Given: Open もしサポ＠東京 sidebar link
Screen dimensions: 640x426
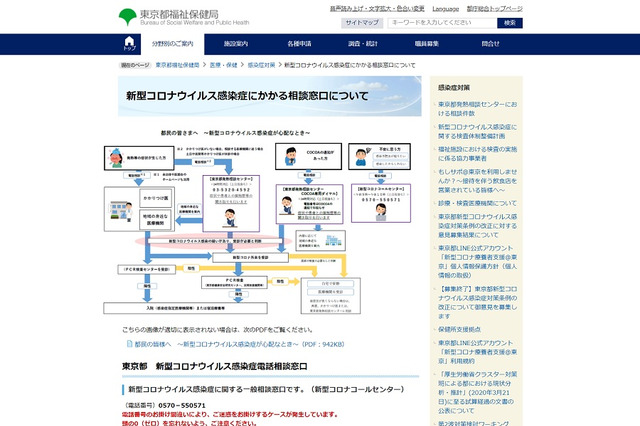Looking at the screenshot, I should tap(478, 181).
